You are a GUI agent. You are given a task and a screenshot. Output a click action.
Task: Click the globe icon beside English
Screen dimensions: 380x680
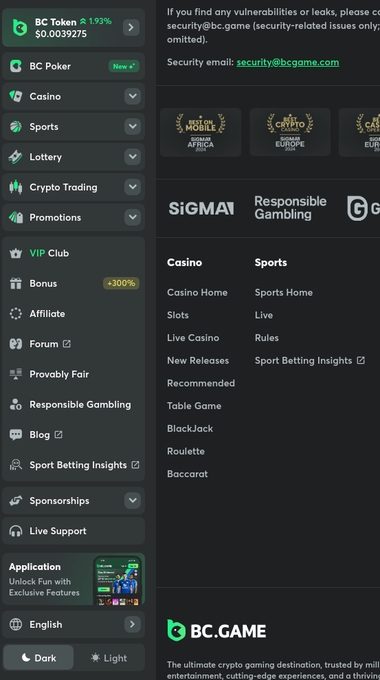(16, 624)
